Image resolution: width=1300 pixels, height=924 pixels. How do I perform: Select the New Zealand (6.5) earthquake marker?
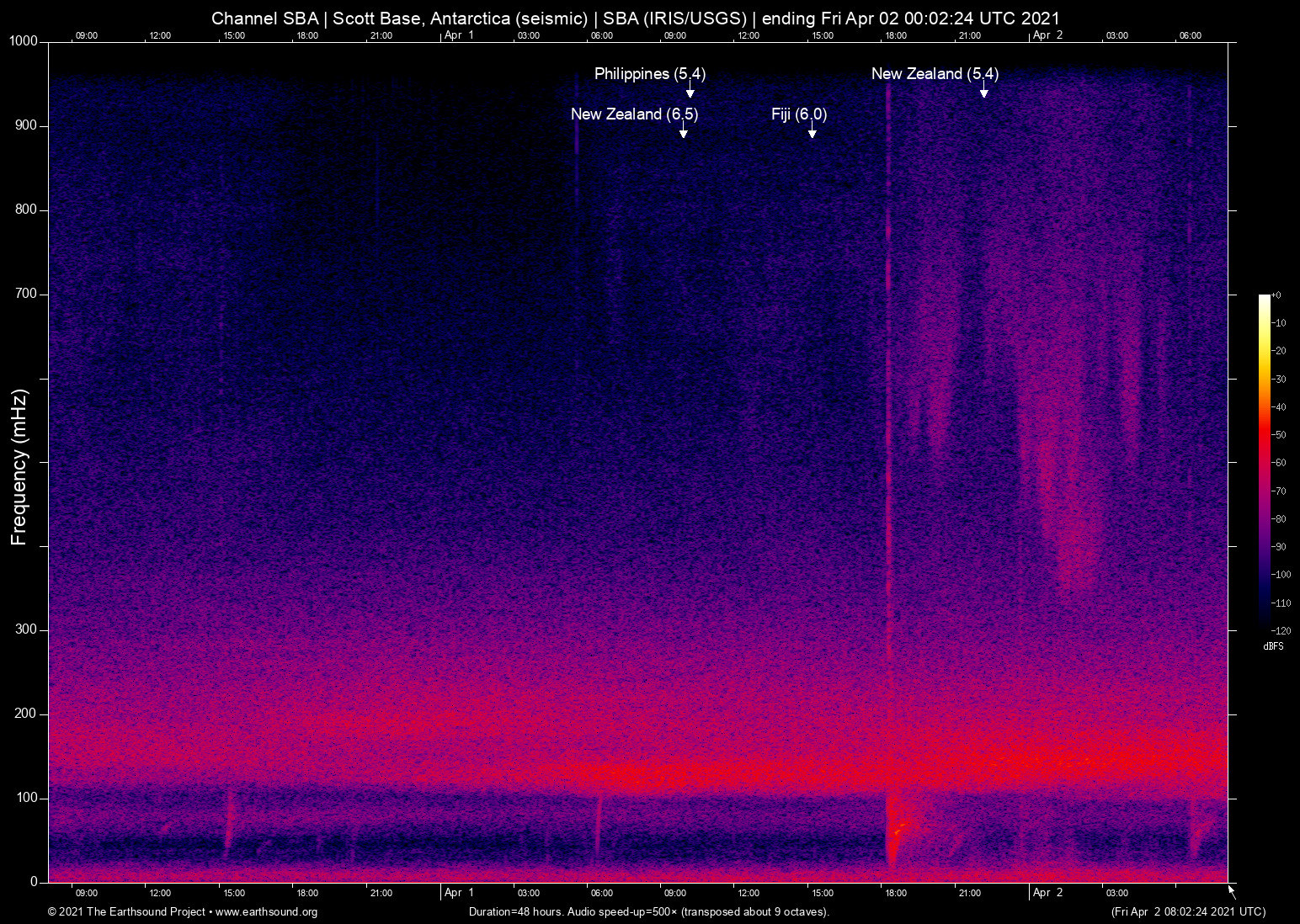coord(636,114)
